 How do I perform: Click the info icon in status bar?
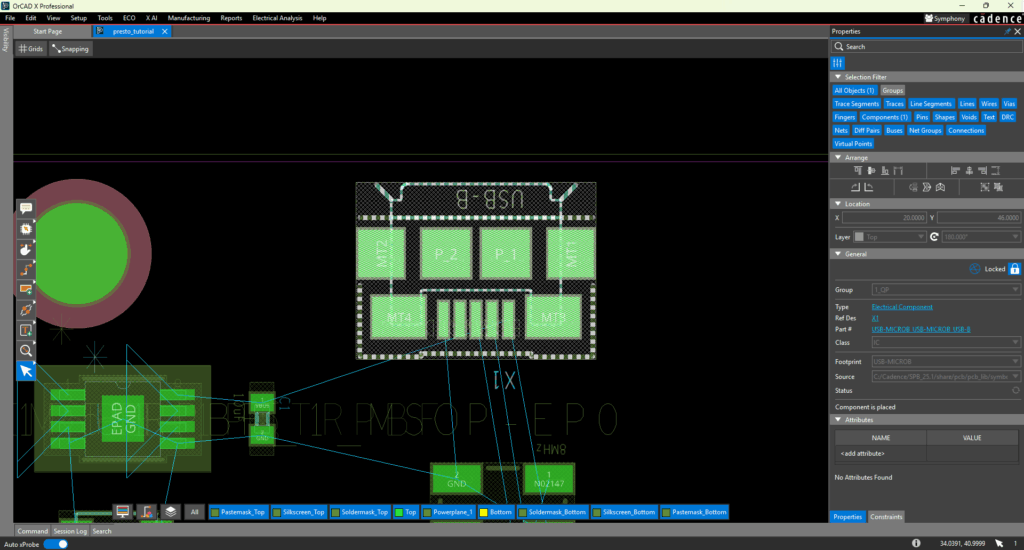[x=917, y=543]
